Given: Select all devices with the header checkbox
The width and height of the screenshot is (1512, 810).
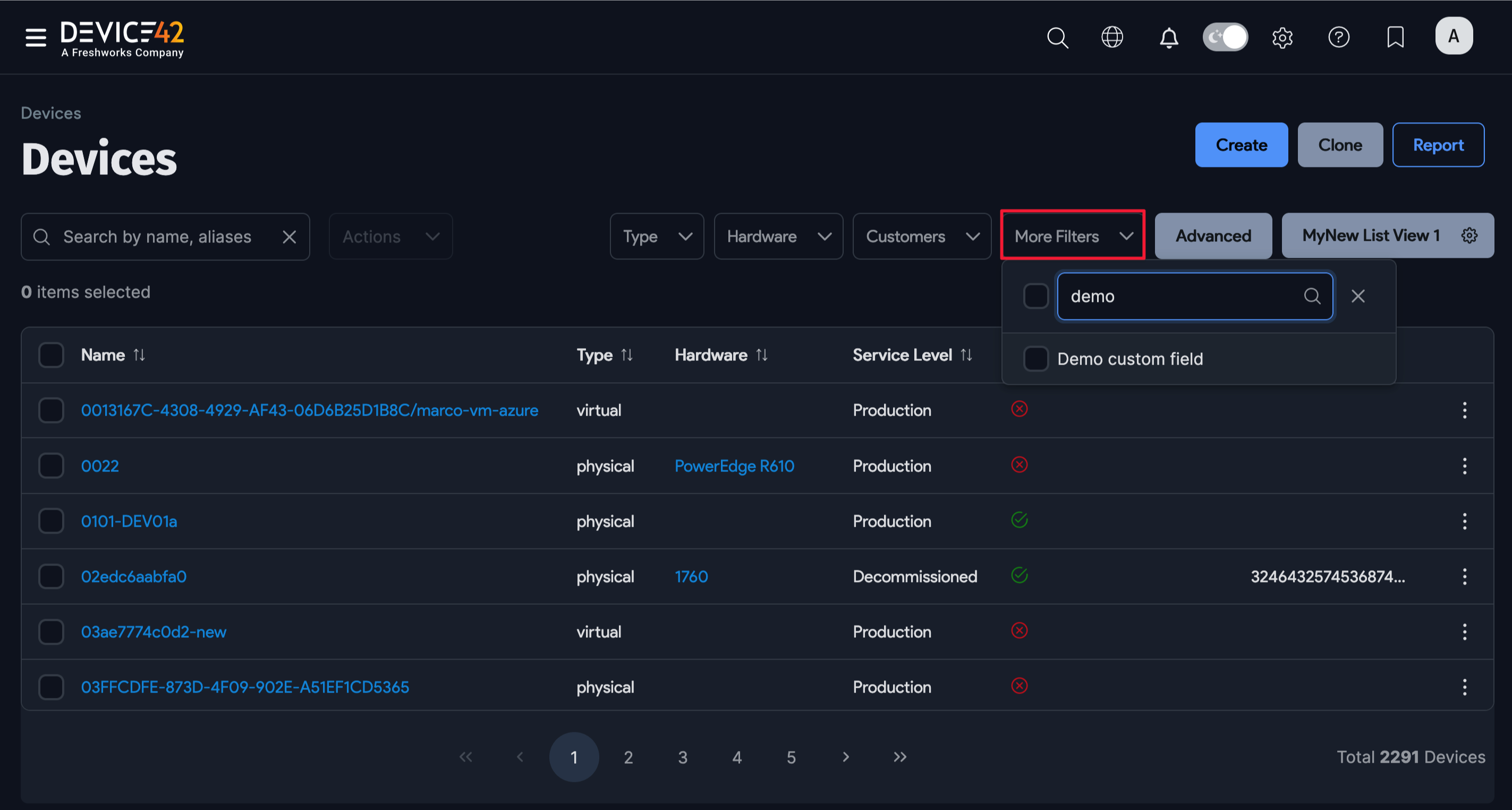Looking at the screenshot, I should pos(51,355).
